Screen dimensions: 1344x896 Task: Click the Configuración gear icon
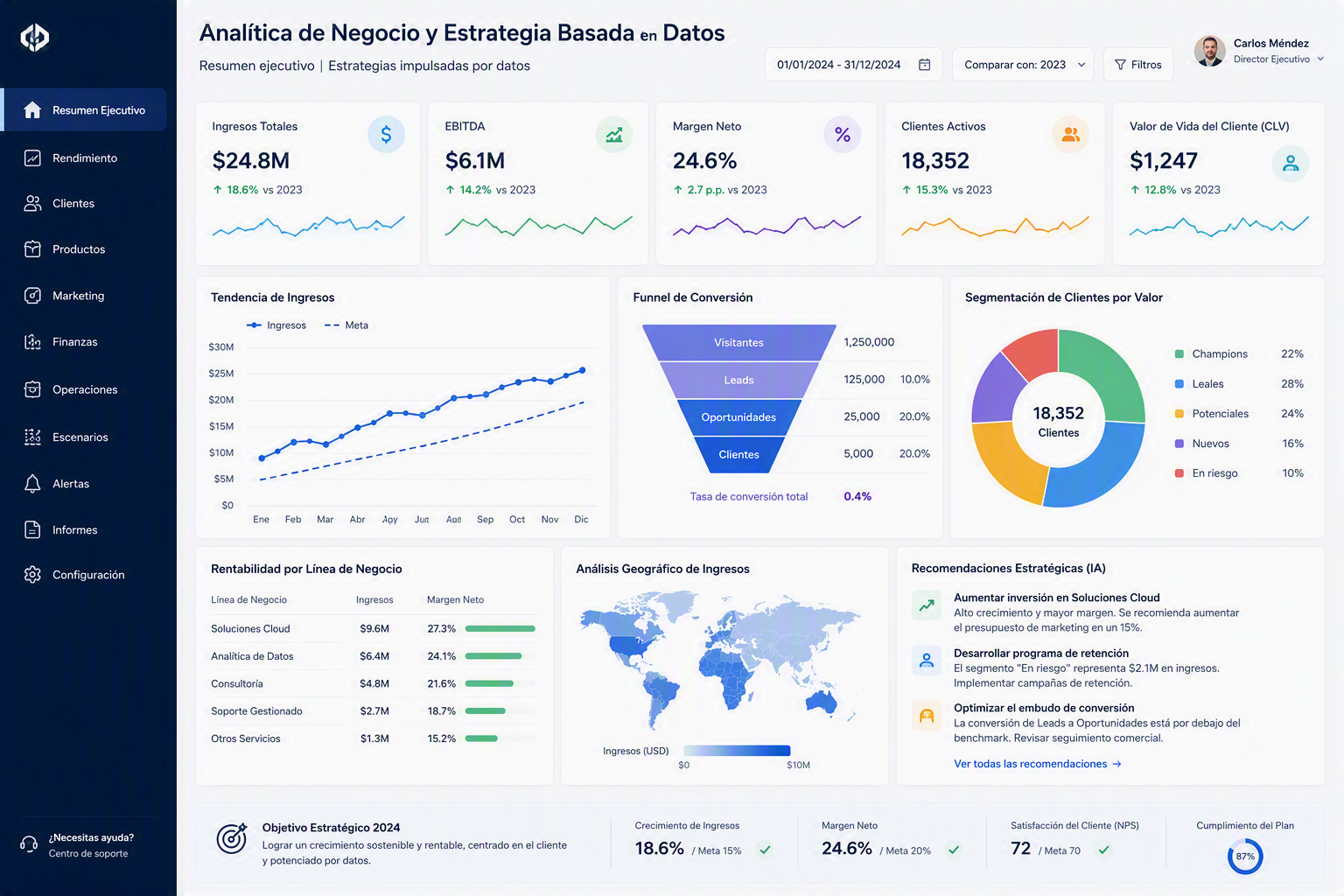(x=32, y=575)
